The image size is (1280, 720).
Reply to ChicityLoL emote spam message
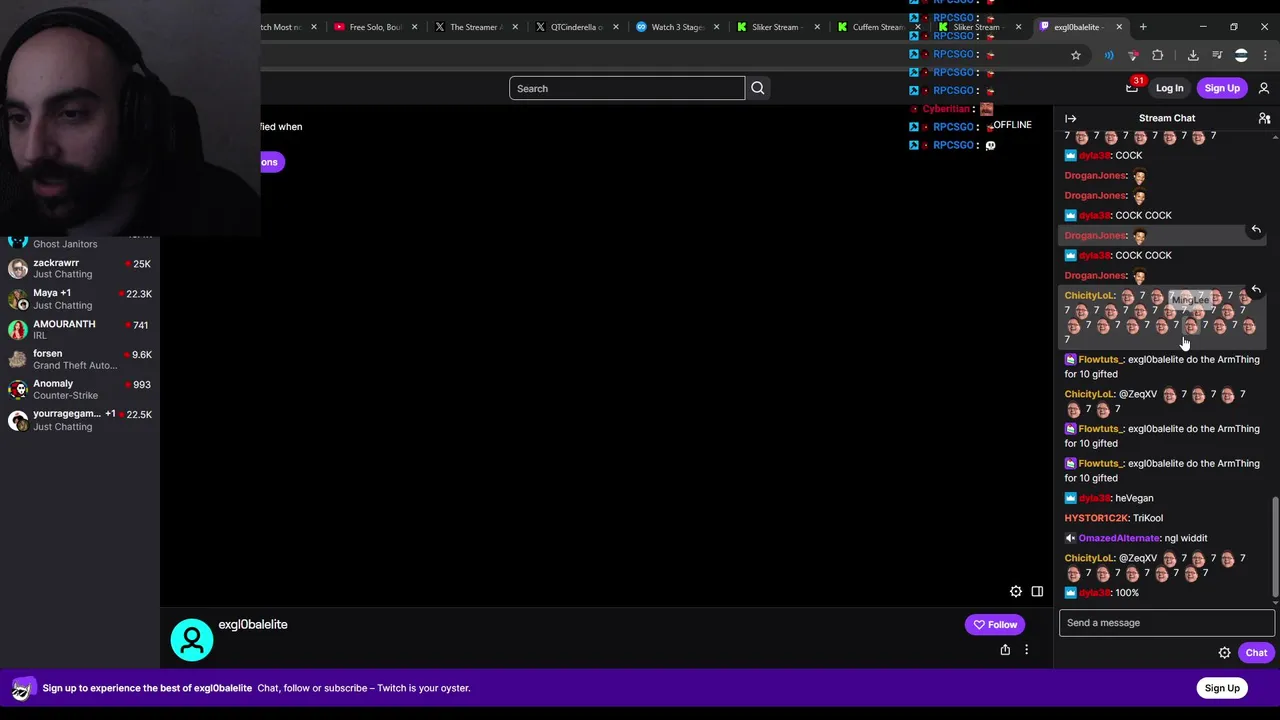click(1256, 290)
